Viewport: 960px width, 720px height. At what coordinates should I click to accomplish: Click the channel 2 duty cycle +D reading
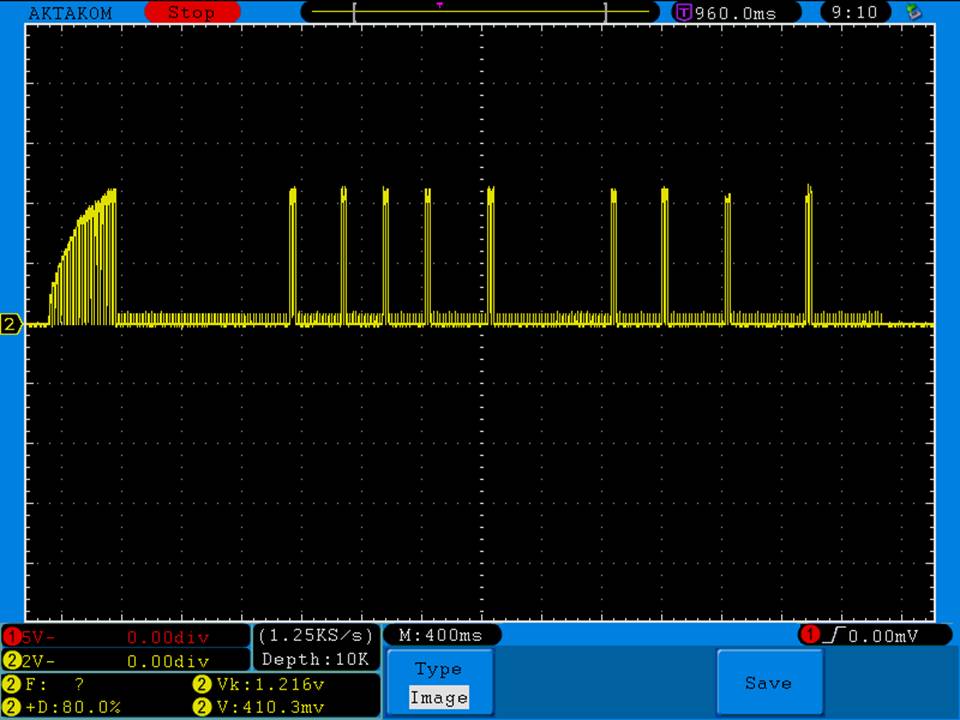(x=65, y=707)
